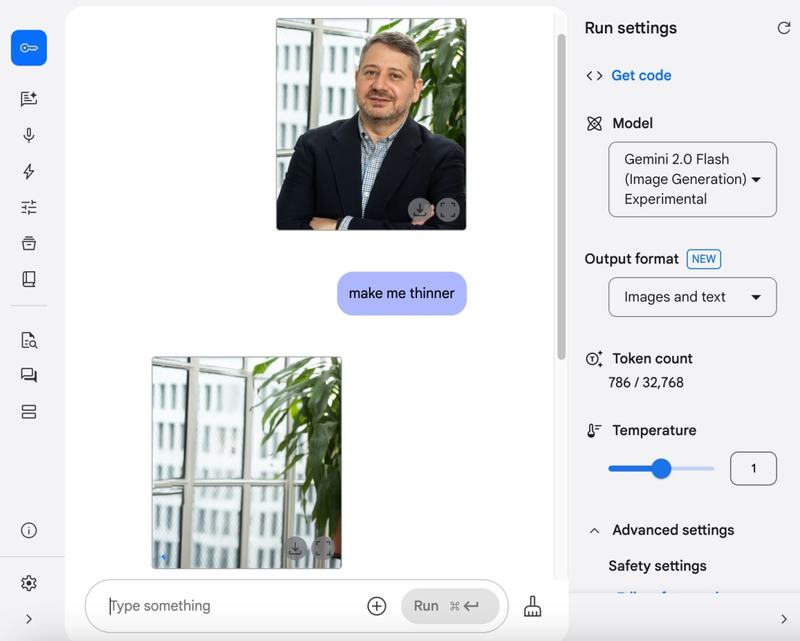Click the chat area vertical scrollbar
The image size is (800, 641).
561,197
